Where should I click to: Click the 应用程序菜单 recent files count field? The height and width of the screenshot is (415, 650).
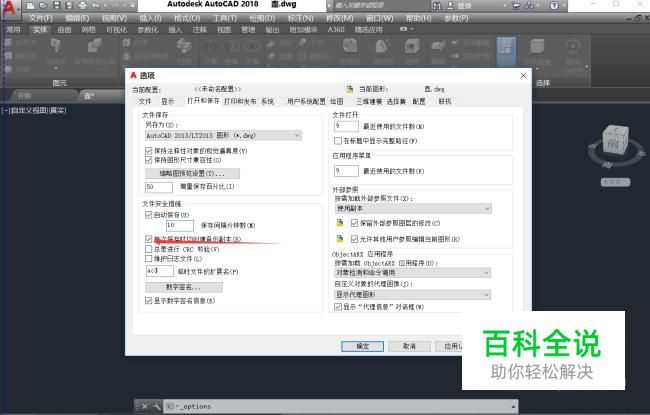[x=346, y=171]
